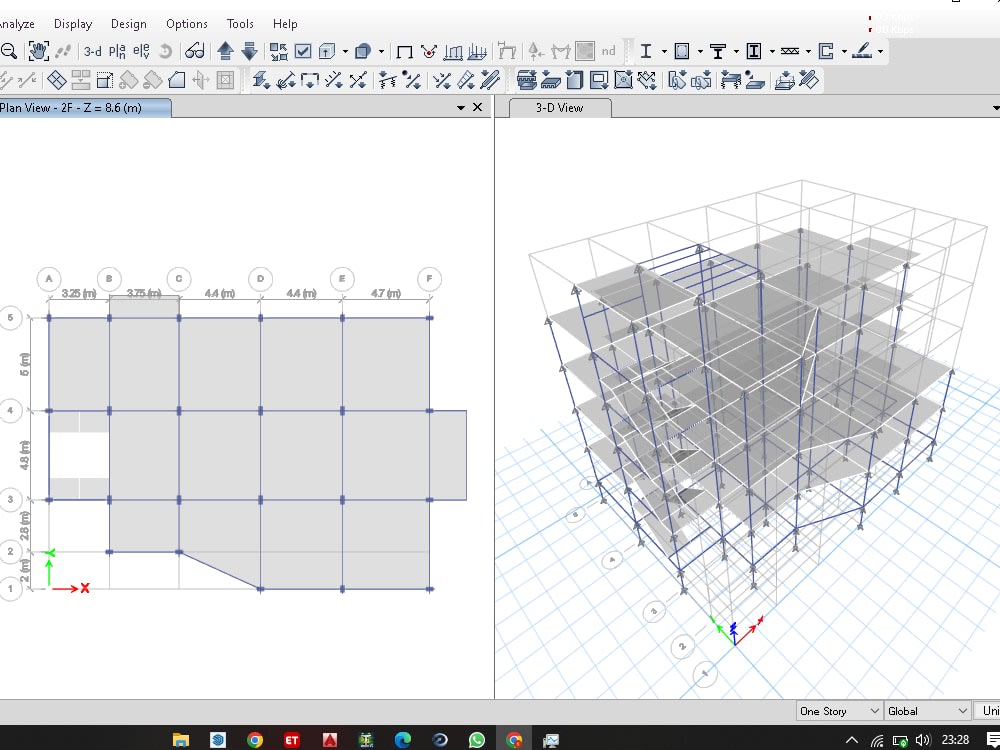Launch WhatsApp from the taskbar
Viewport: 1000px width, 750px height.
[x=478, y=740]
